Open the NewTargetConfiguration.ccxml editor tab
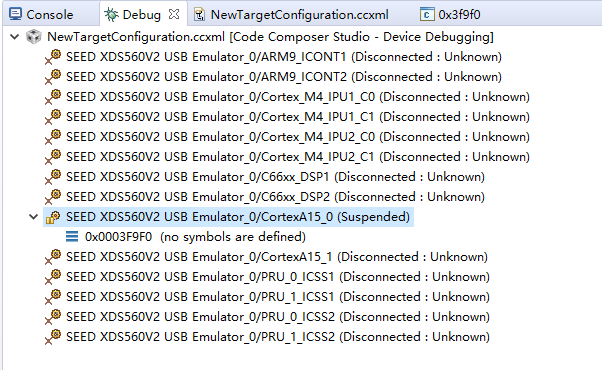Image resolution: width=602 pixels, height=370 pixels. [292, 15]
